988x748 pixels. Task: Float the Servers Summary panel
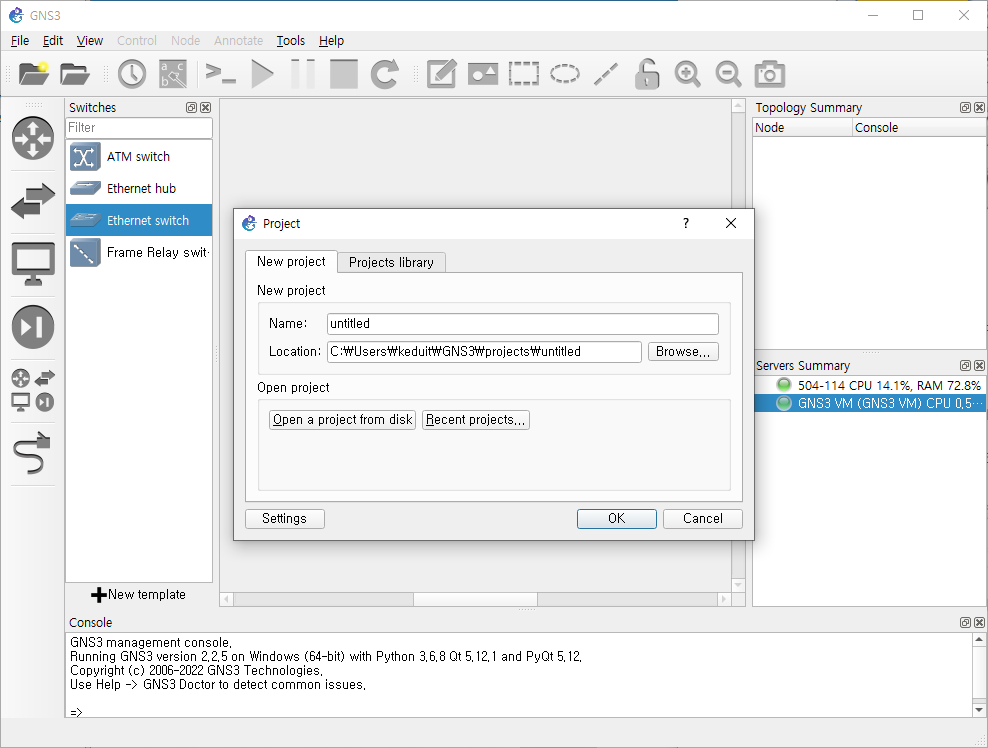coord(965,365)
